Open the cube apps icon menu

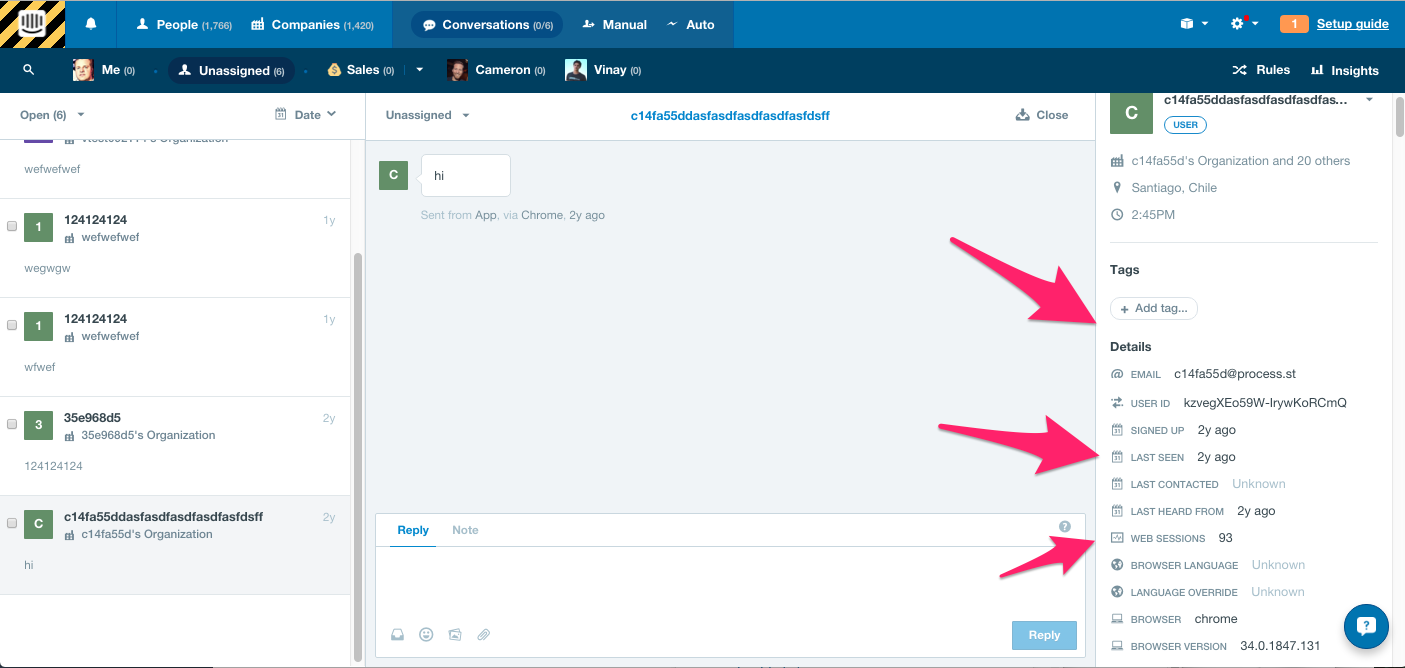pyautogui.click(x=1187, y=24)
